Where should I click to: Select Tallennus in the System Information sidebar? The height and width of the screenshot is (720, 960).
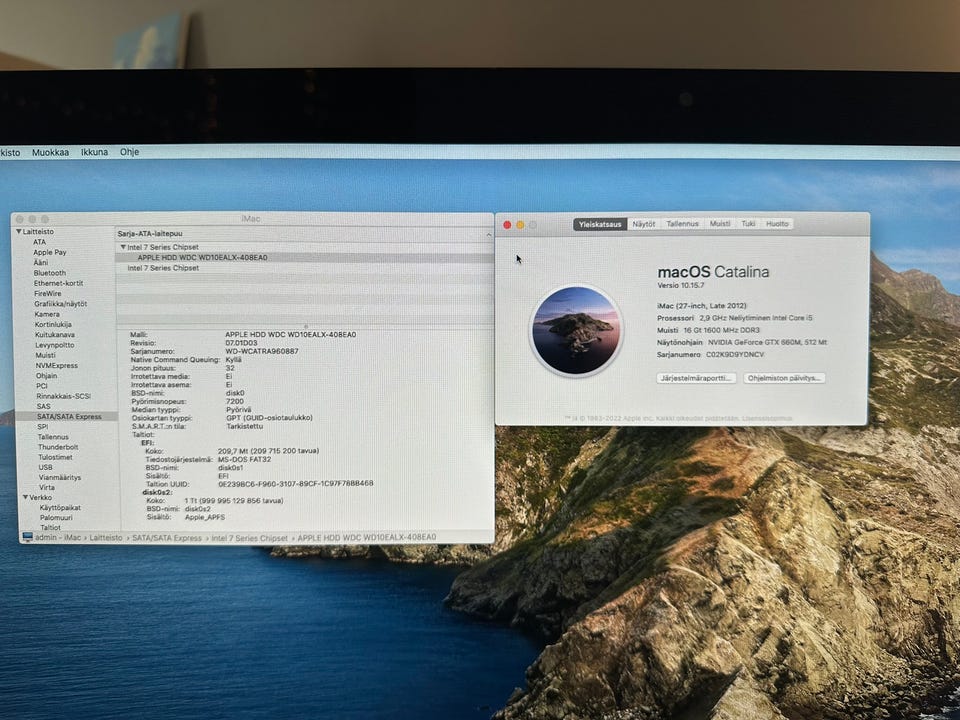53,437
